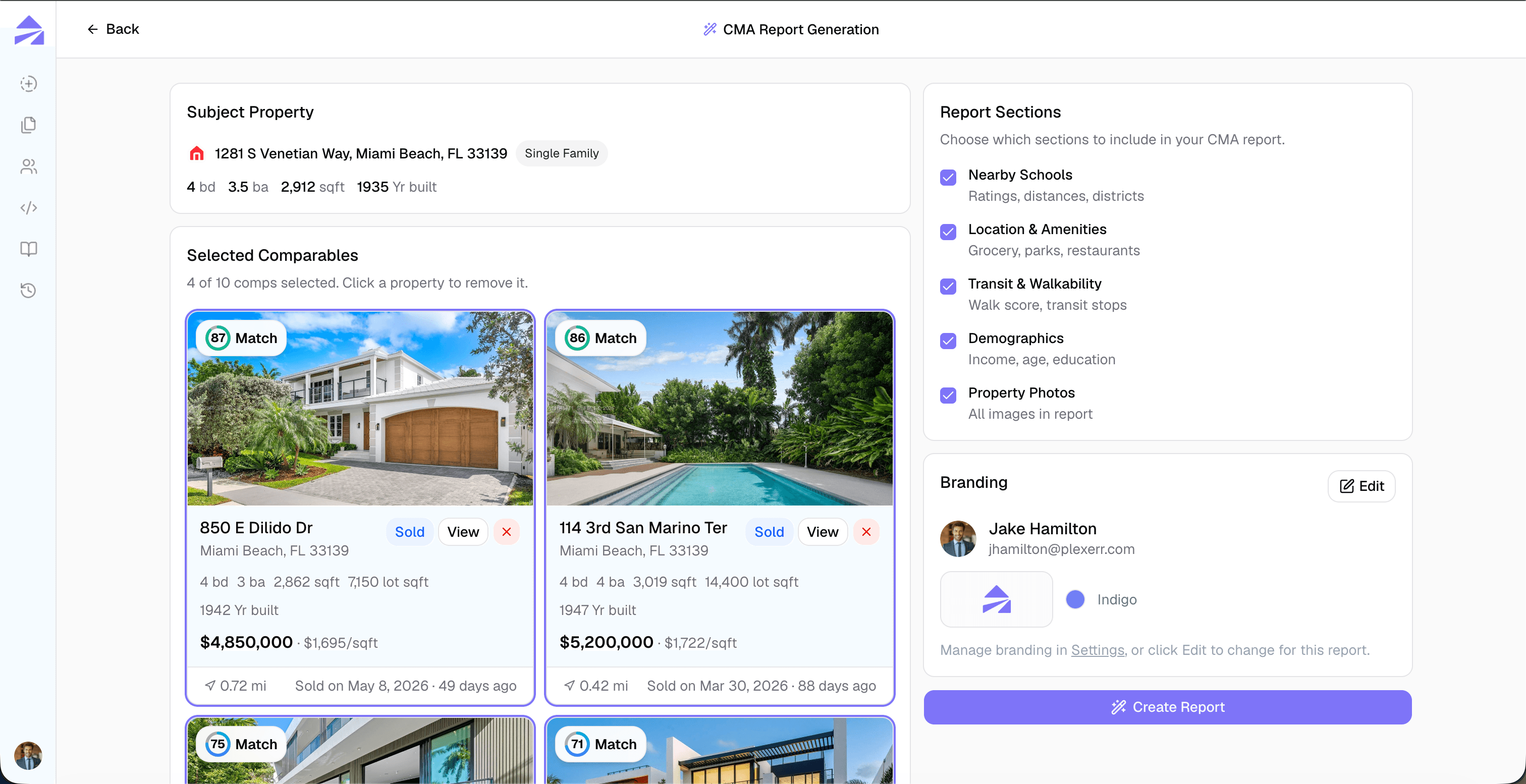The width and height of the screenshot is (1526, 784).
Task: Click the 850 E Dilido Dr address title
Action: pyautogui.click(x=256, y=528)
